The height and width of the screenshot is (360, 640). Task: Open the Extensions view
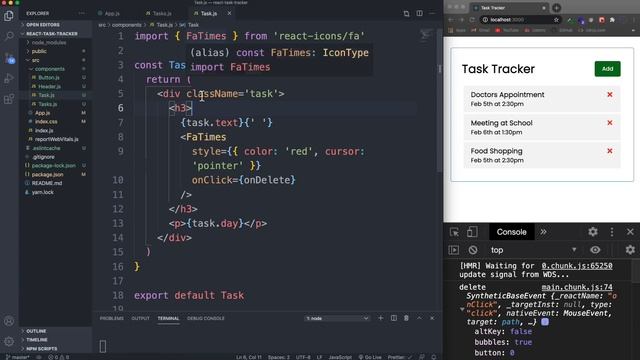click(9, 99)
